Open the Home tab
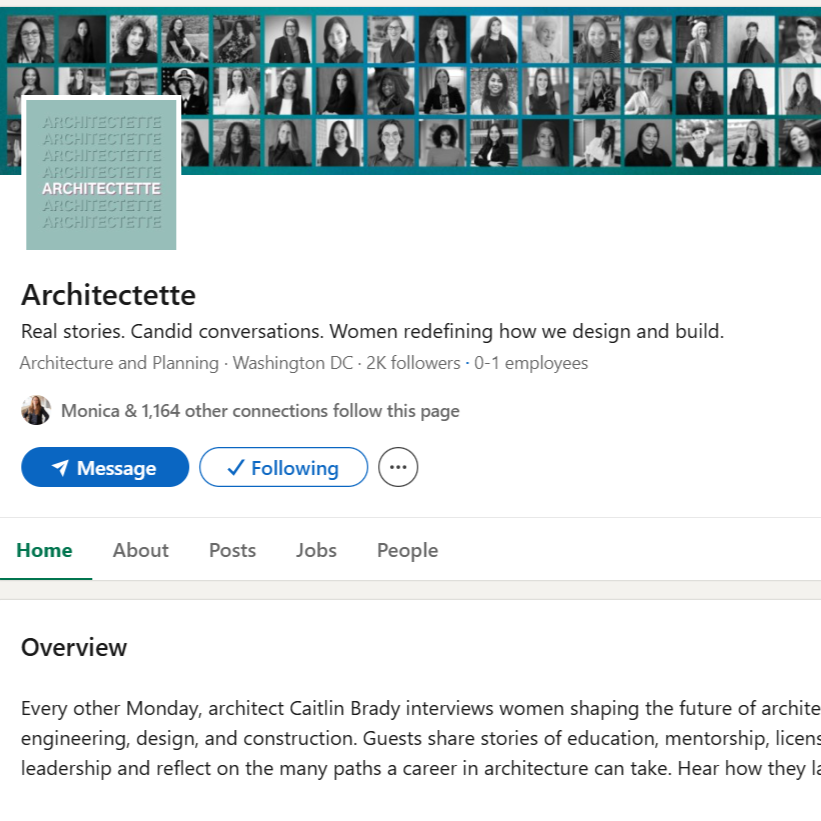Image resolution: width=821 pixels, height=821 pixels. coord(45,550)
